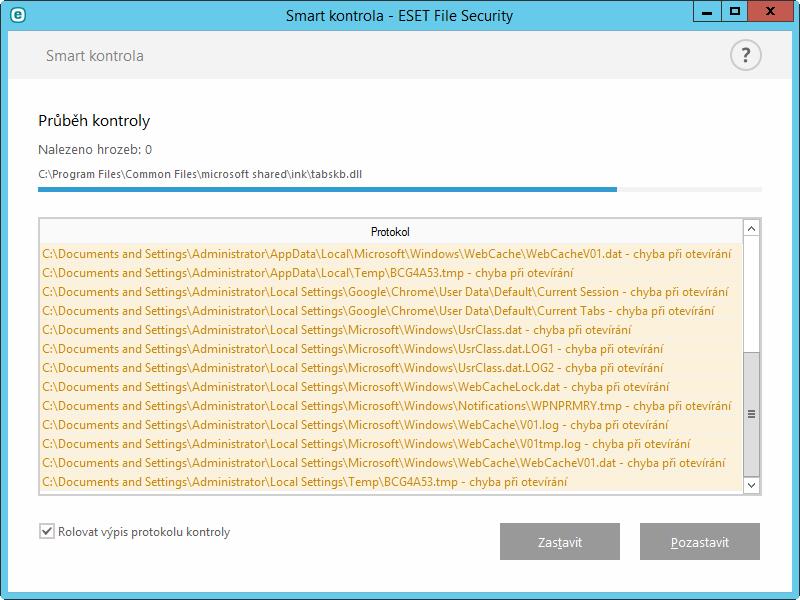Image resolution: width=800 pixels, height=600 pixels.
Task: Click the ESET logo icon in title bar
Action: 18,15
